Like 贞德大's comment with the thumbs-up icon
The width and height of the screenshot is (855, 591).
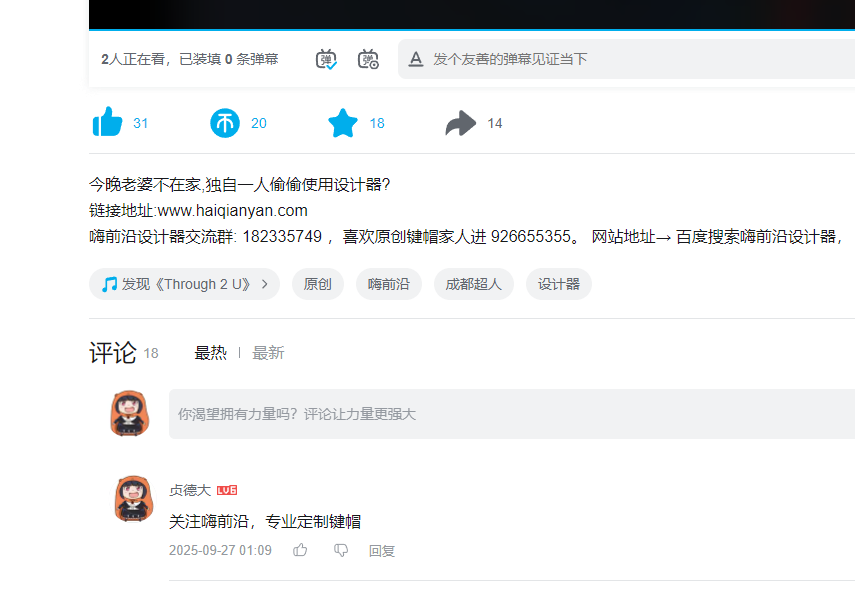click(x=300, y=550)
